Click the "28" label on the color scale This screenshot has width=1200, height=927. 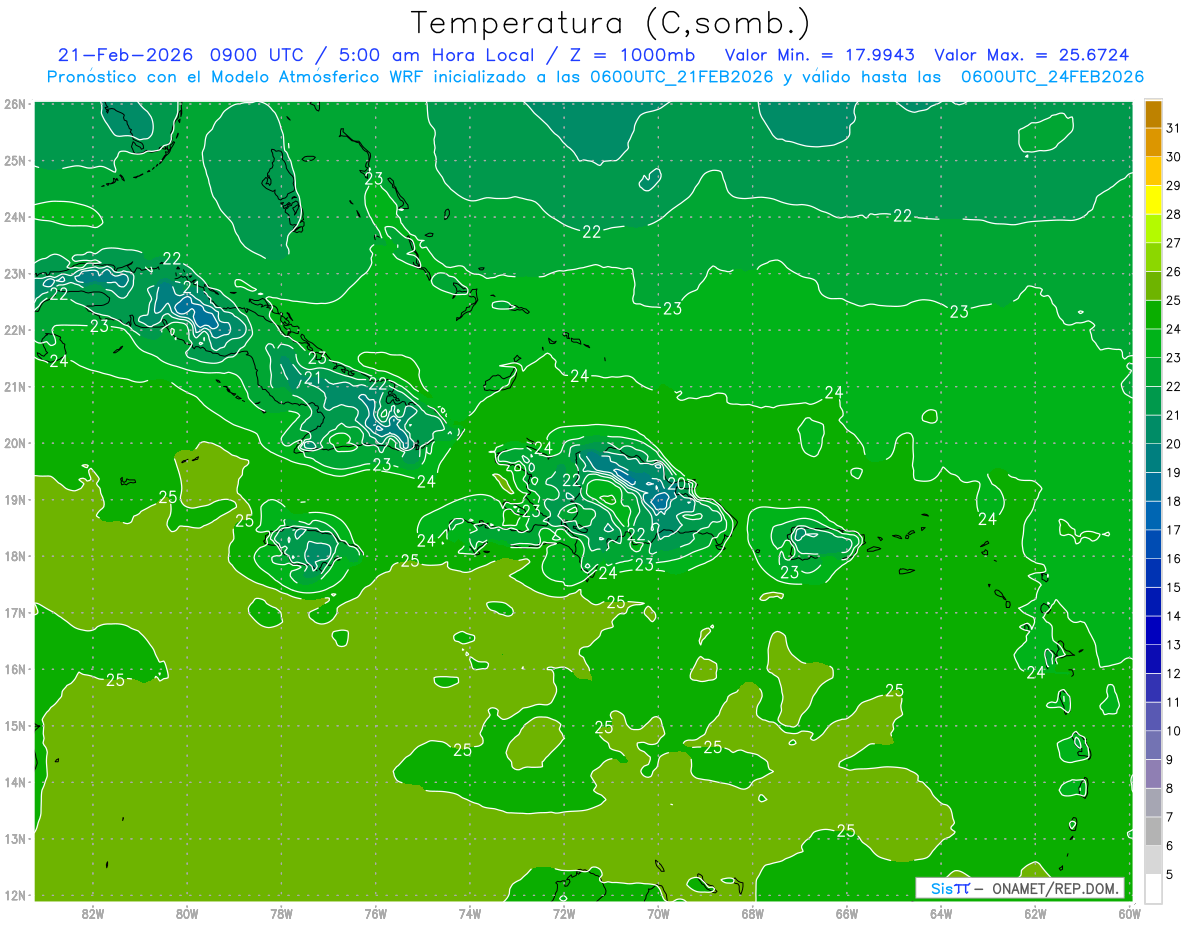point(1173,214)
